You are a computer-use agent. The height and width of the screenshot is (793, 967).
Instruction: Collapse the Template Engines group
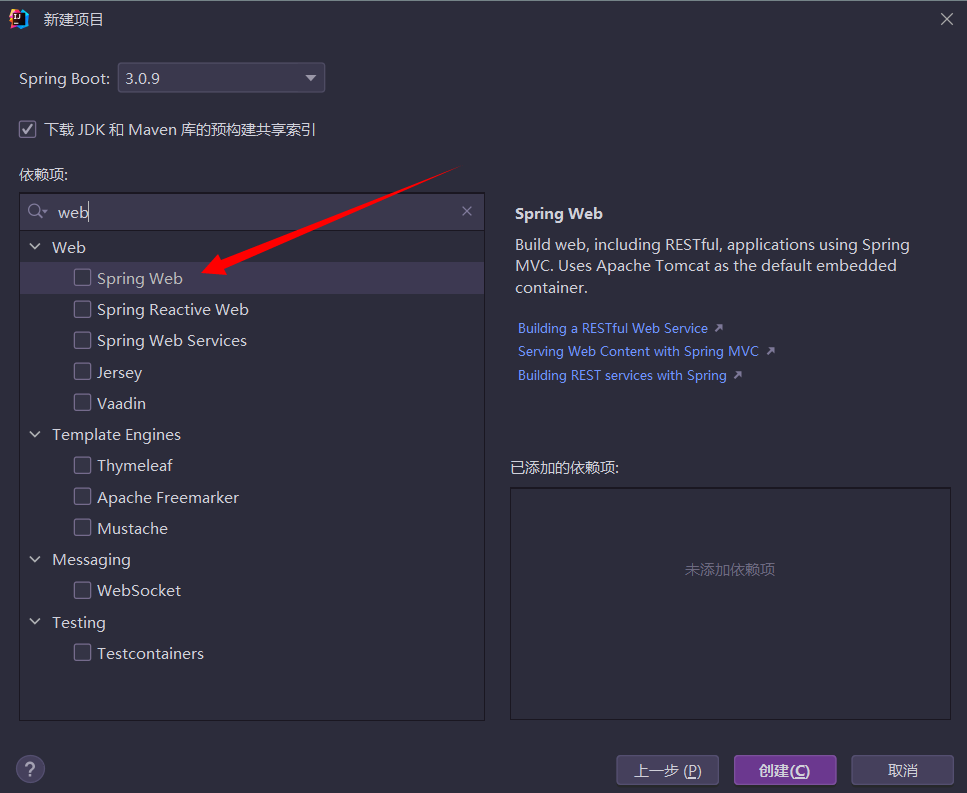[x=35, y=435]
